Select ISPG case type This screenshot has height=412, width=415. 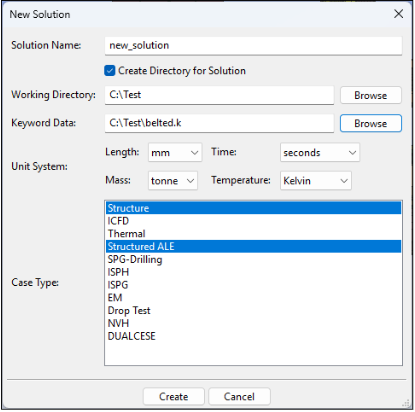tap(254, 285)
